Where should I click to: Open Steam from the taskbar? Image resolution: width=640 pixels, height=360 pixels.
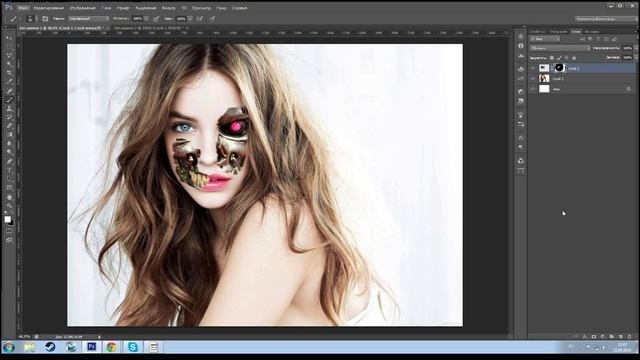click(50, 347)
